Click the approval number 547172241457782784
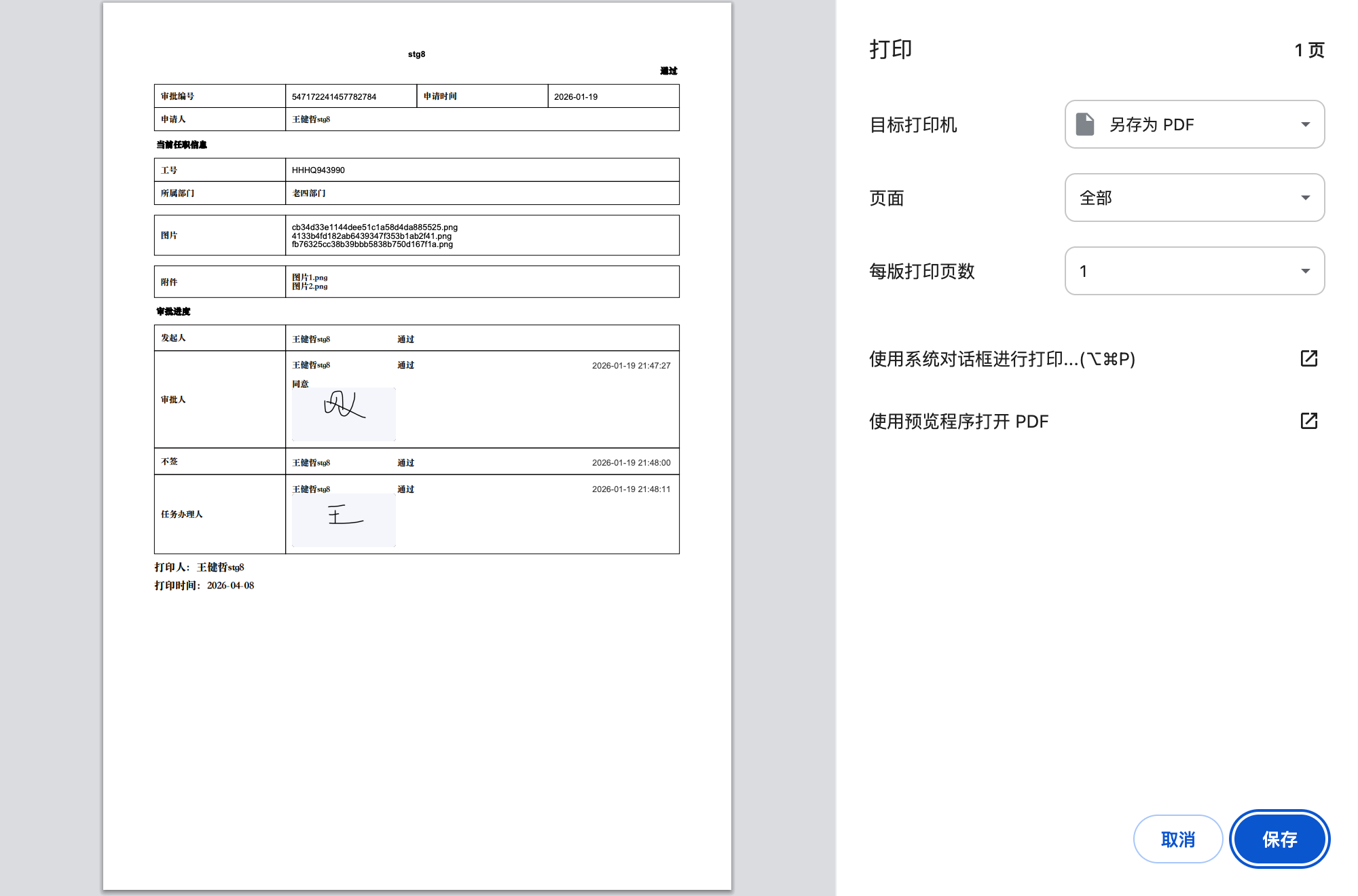This screenshot has width=1358, height=896. click(334, 96)
